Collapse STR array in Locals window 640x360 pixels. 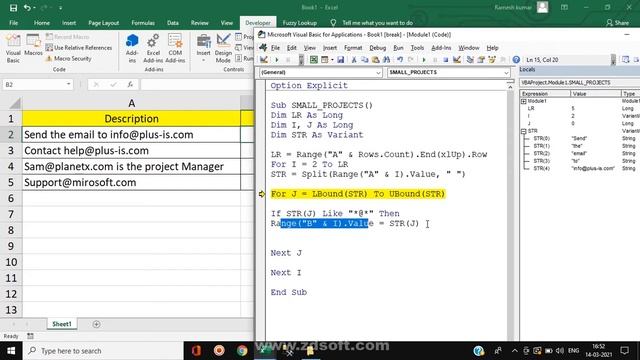(x=524, y=131)
